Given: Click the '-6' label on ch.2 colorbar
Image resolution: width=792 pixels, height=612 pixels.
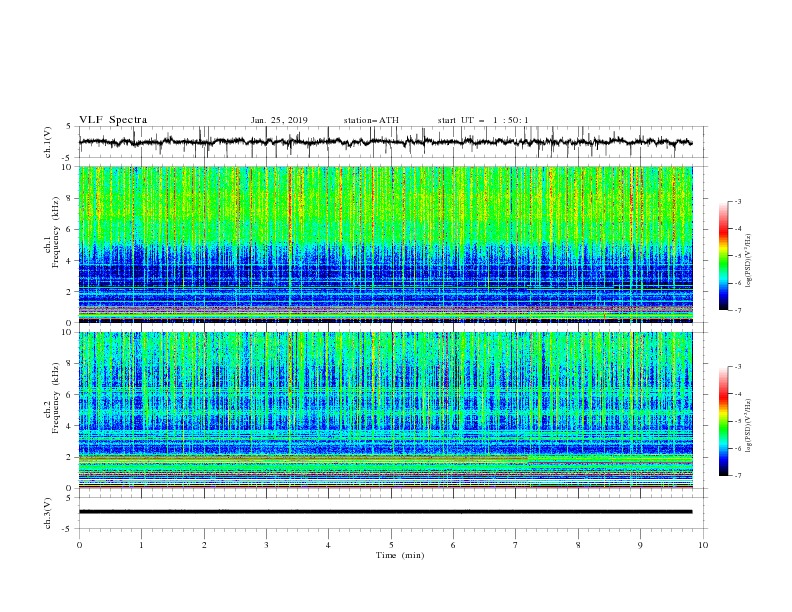Looking at the screenshot, I should point(737,448).
